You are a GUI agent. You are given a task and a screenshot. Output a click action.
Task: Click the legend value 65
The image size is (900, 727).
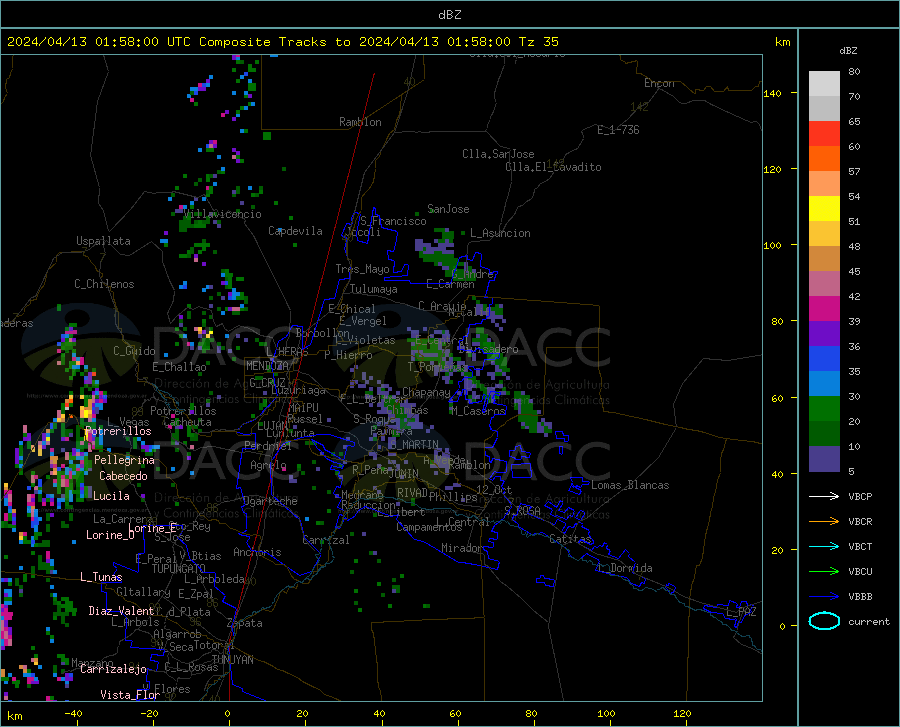[854, 121]
